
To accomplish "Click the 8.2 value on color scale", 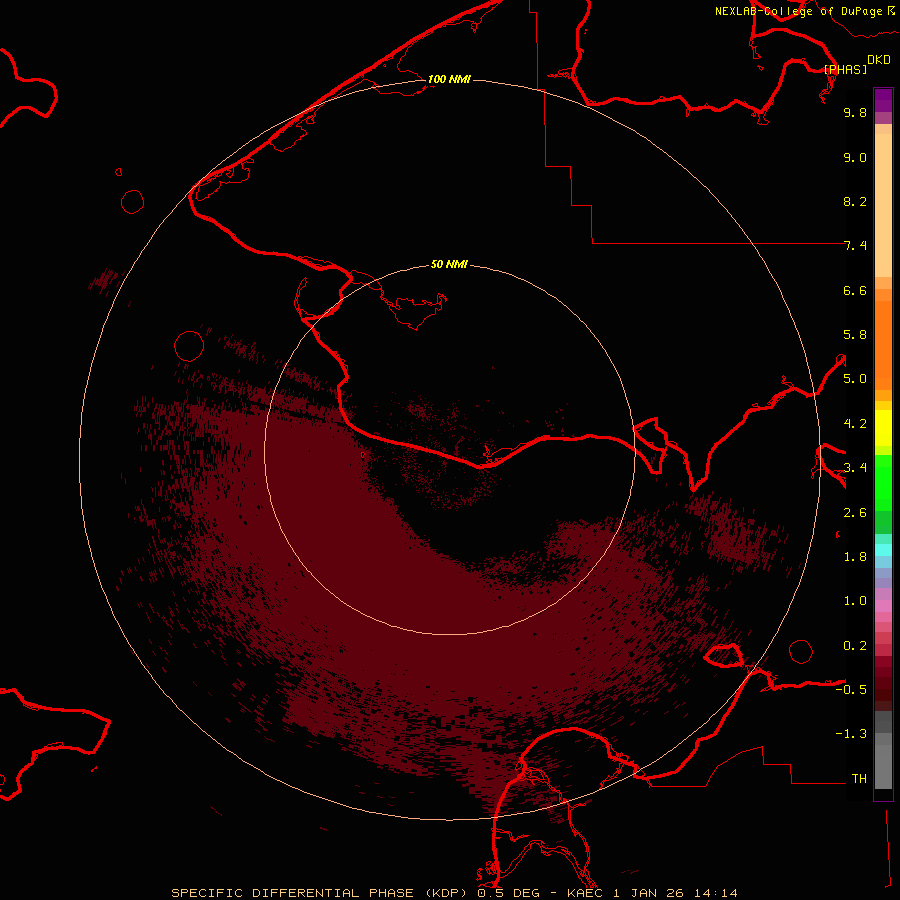I will pyautogui.click(x=855, y=201).
